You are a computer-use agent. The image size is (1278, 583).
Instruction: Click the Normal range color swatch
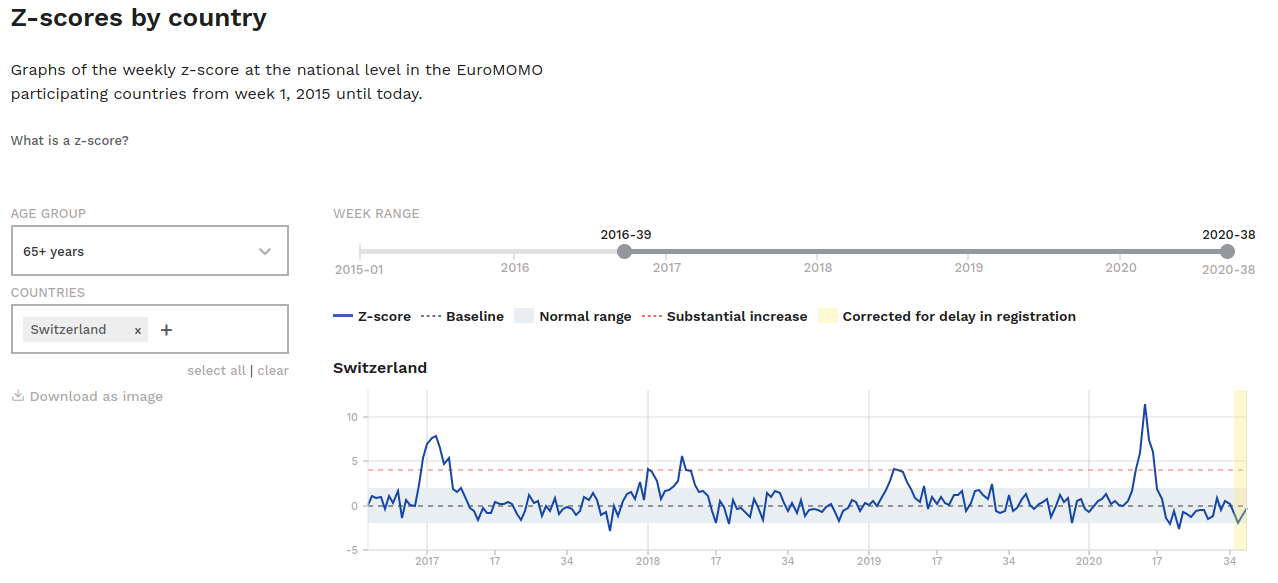pos(524,316)
